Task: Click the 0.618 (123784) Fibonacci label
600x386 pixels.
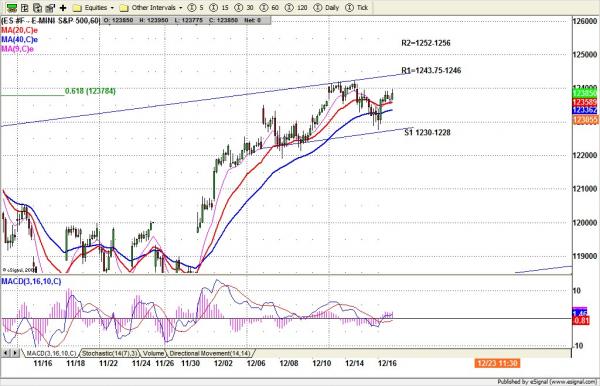Action: click(x=90, y=91)
